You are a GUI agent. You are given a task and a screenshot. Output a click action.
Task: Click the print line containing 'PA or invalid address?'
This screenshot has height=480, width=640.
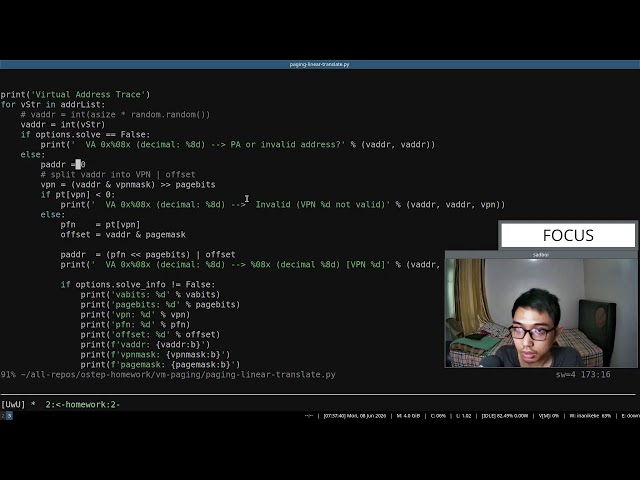point(238,144)
